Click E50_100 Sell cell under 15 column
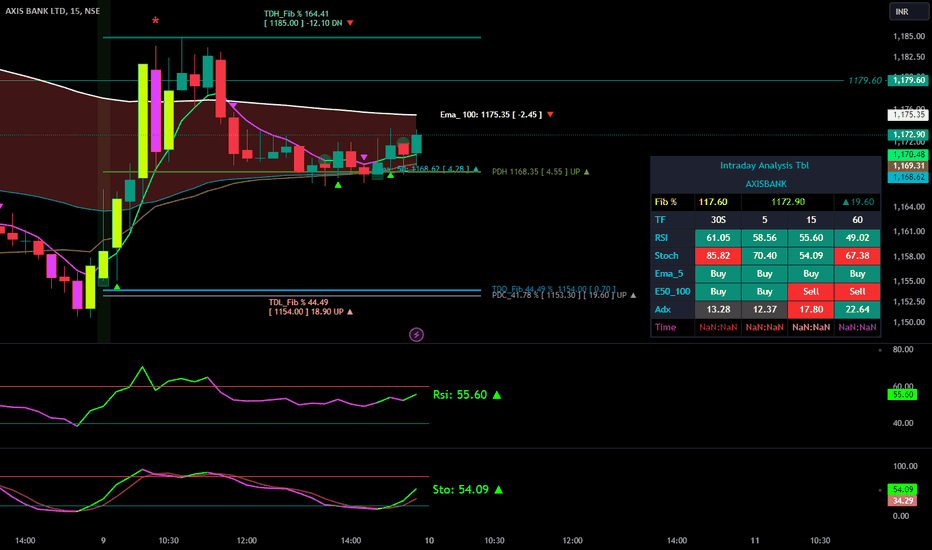932x550 pixels. click(811, 291)
